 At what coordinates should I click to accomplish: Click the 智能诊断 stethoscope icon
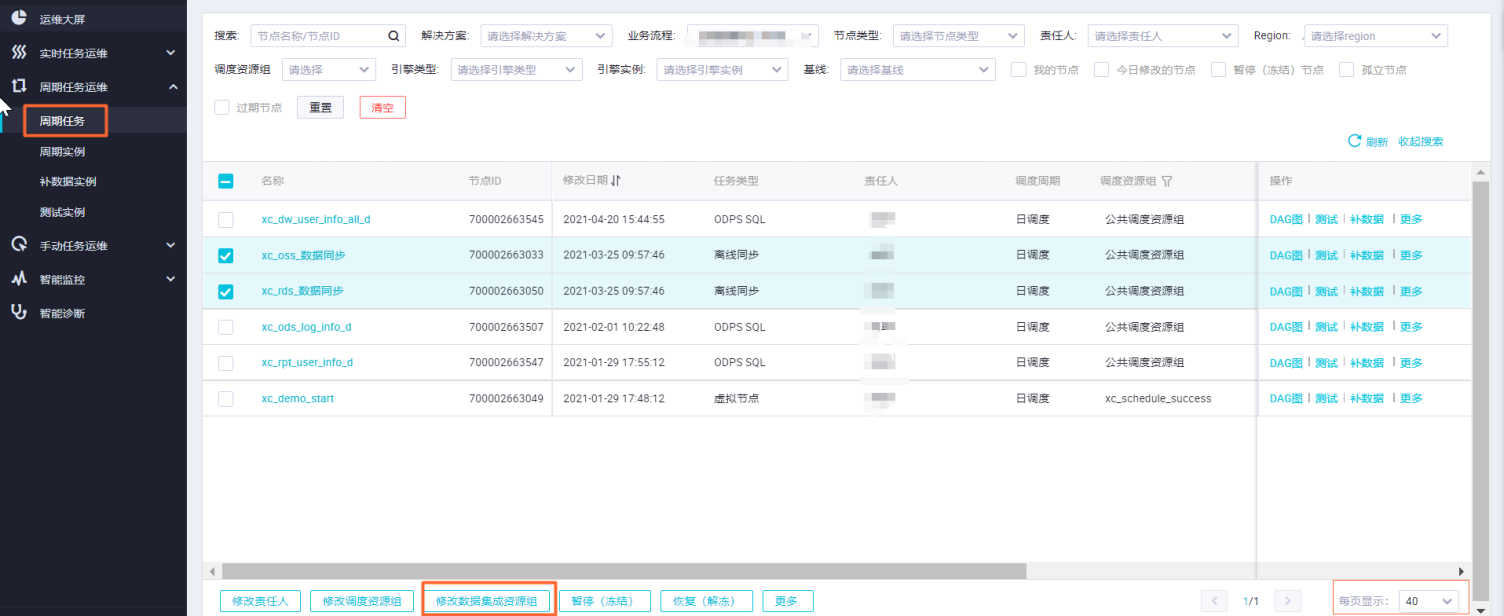click(19, 312)
